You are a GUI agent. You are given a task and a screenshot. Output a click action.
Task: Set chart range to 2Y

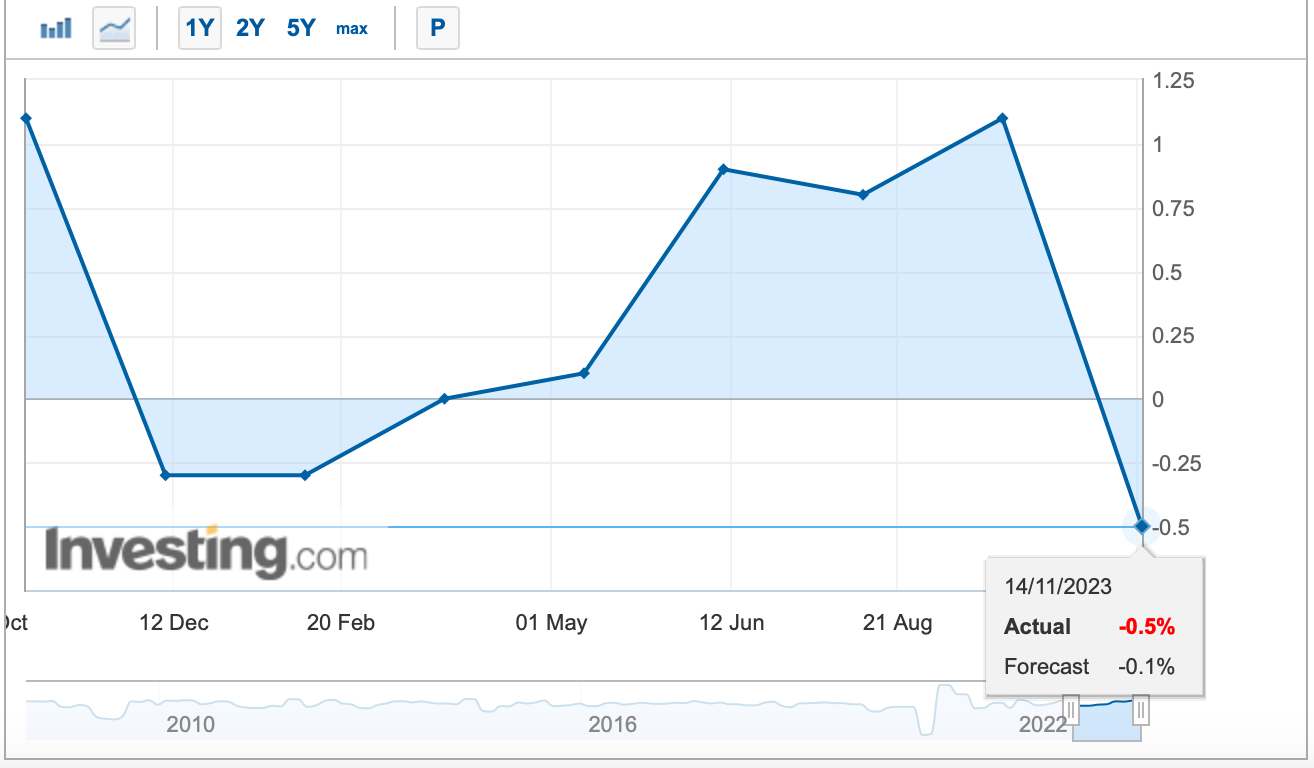(250, 28)
